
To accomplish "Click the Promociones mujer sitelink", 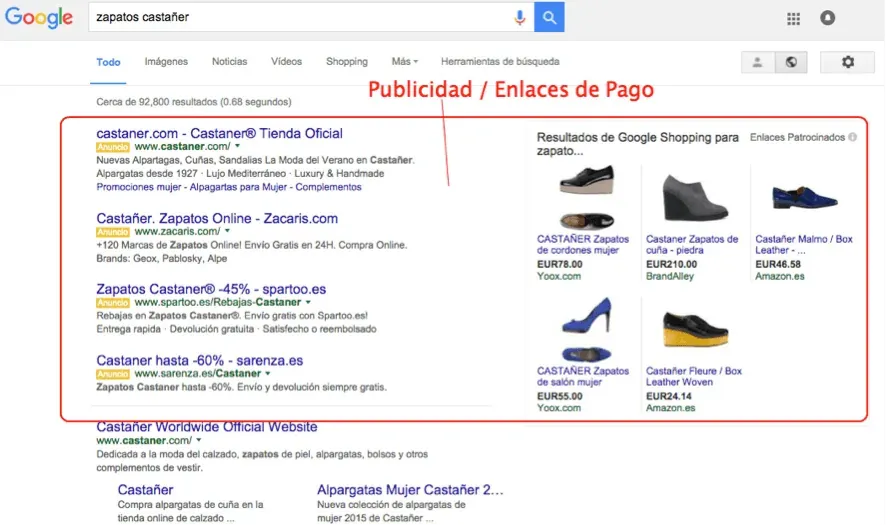I will click(x=138, y=187).
